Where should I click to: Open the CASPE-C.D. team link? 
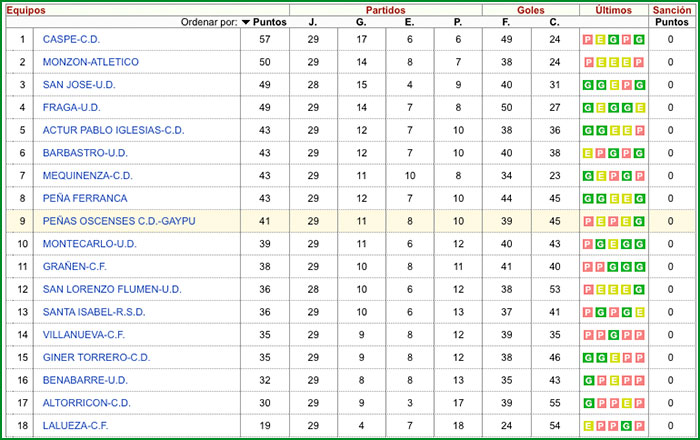point(71,40)
